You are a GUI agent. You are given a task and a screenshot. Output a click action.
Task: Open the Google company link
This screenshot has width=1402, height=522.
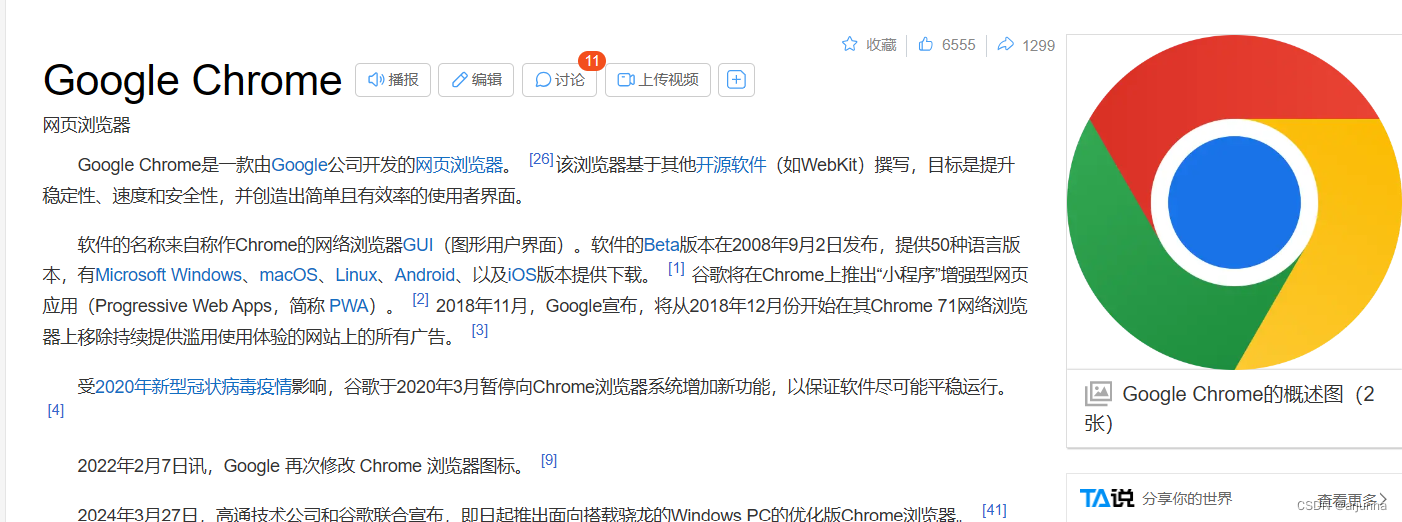[x=299, y=165]
